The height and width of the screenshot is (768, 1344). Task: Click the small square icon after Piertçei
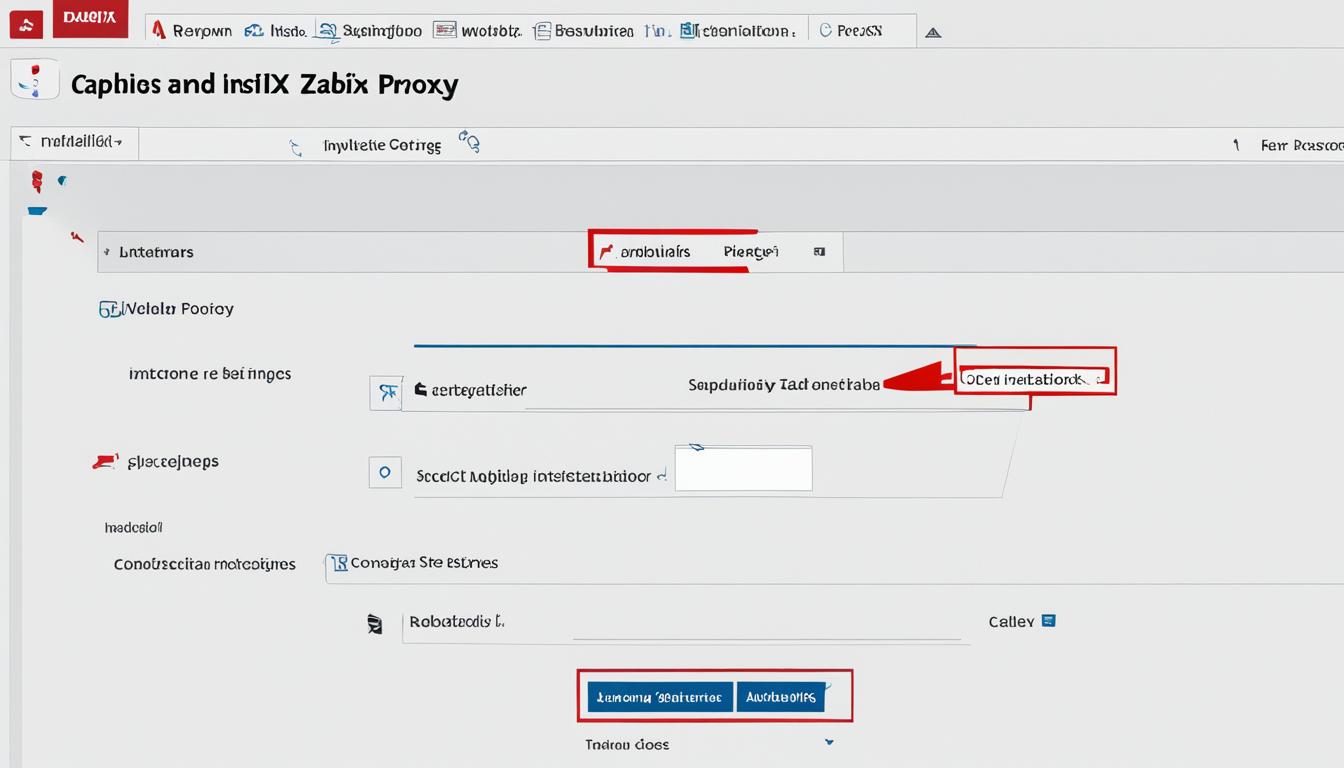(x=819, y=252)
